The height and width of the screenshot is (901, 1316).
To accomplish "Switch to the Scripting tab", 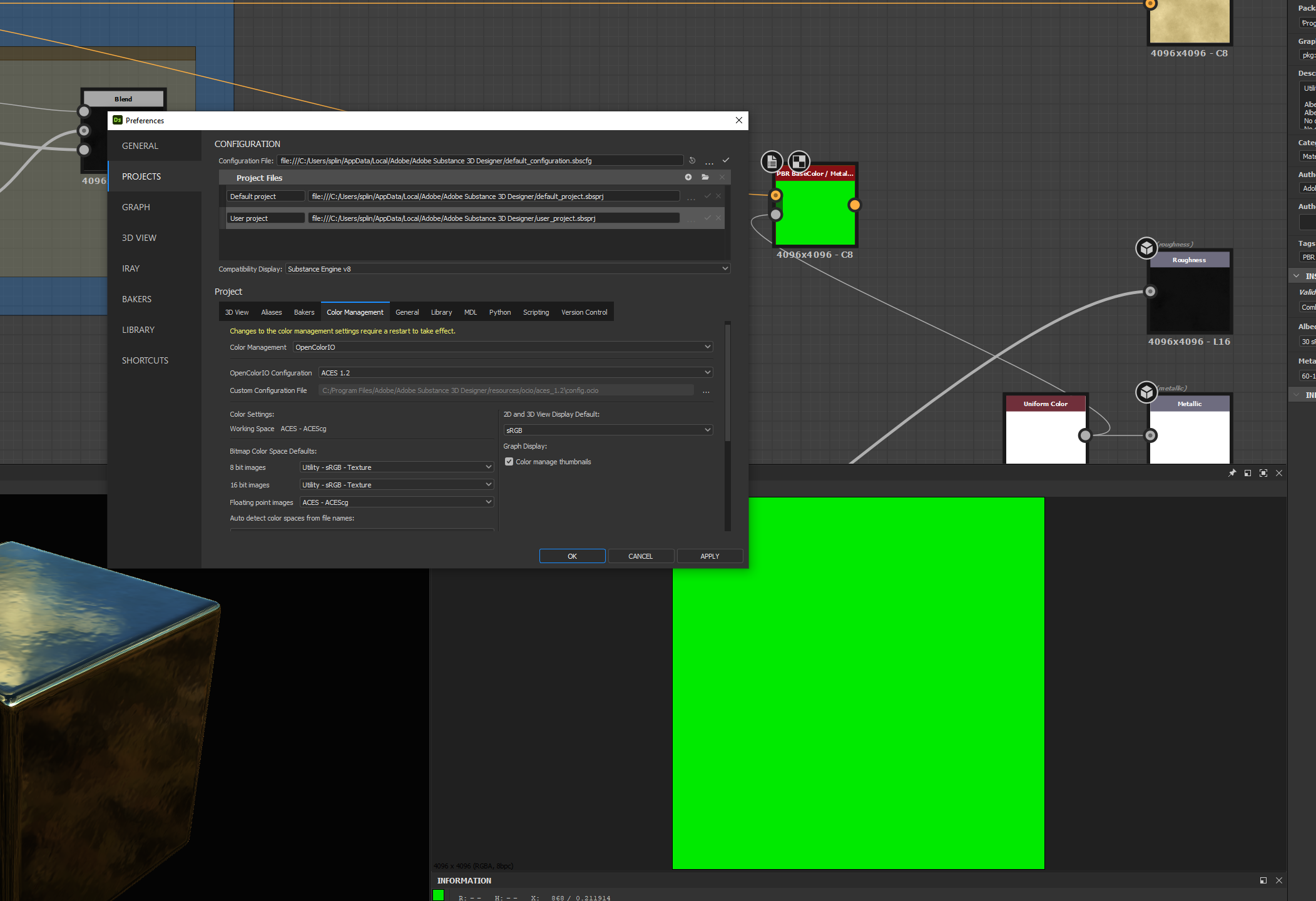I will (x=536, y=312).
